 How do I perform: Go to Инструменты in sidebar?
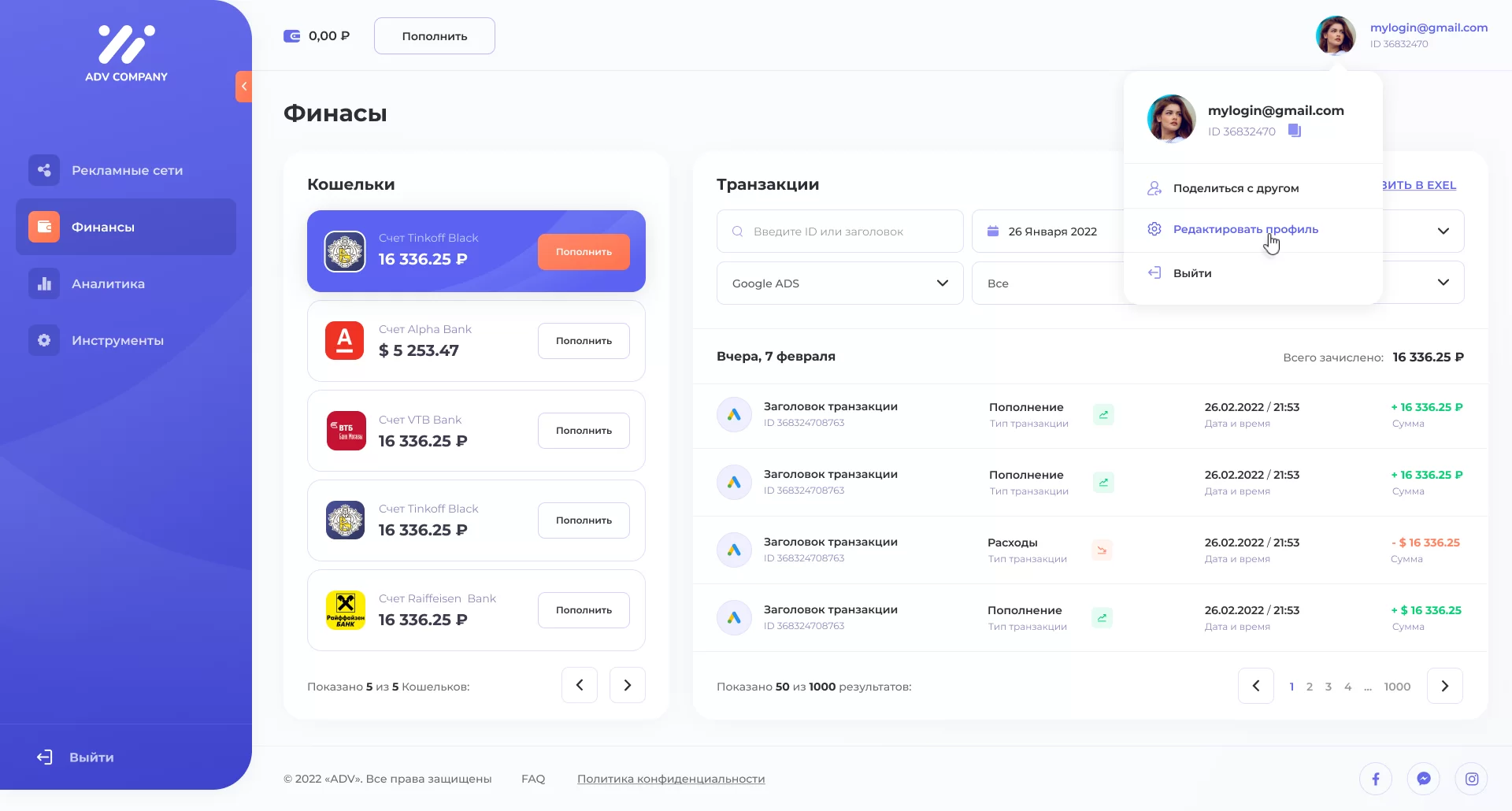(x=126, y=340)
